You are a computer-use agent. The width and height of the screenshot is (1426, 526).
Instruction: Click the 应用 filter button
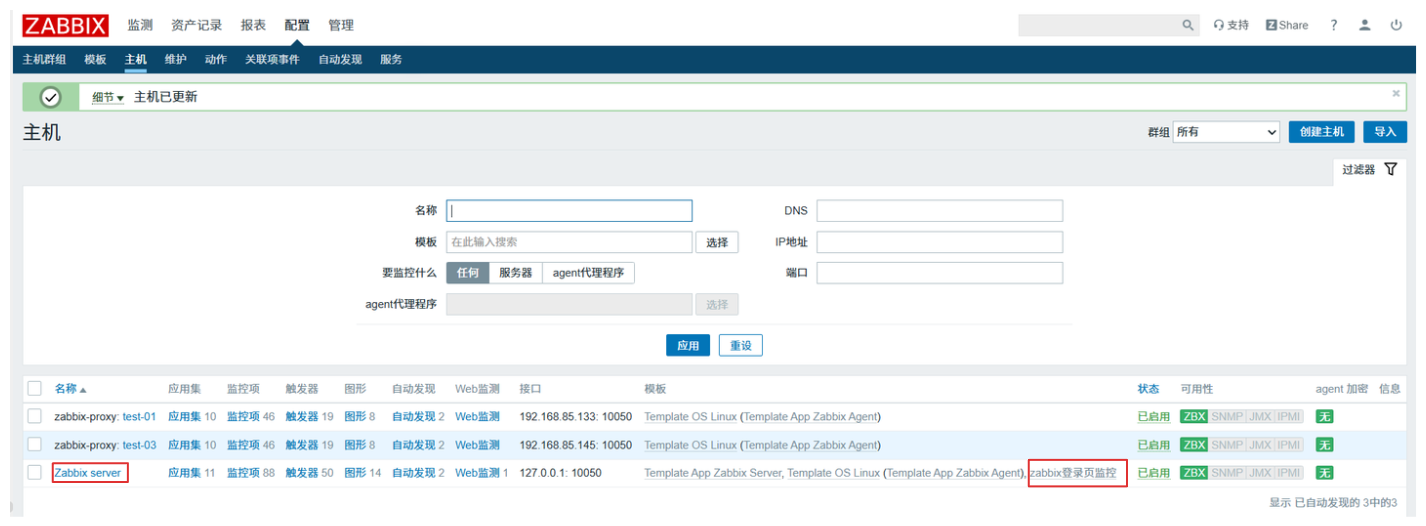[688, 346]
